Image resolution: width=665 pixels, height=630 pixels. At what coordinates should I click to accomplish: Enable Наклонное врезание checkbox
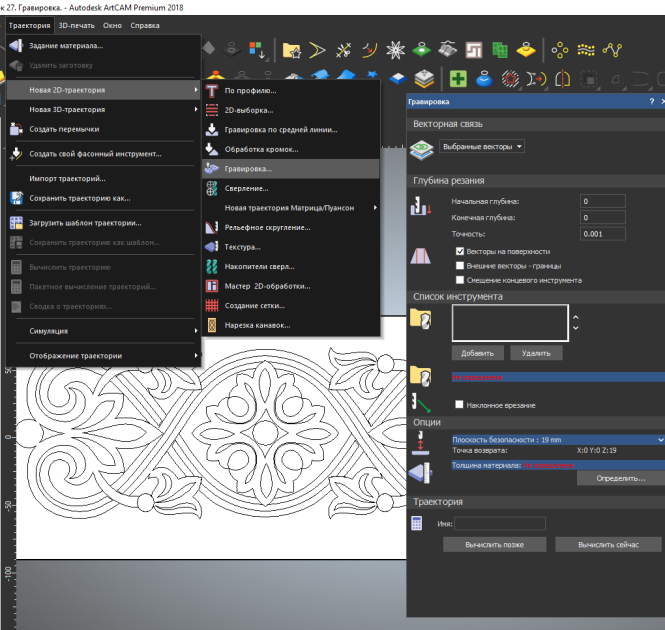[459, 404]
